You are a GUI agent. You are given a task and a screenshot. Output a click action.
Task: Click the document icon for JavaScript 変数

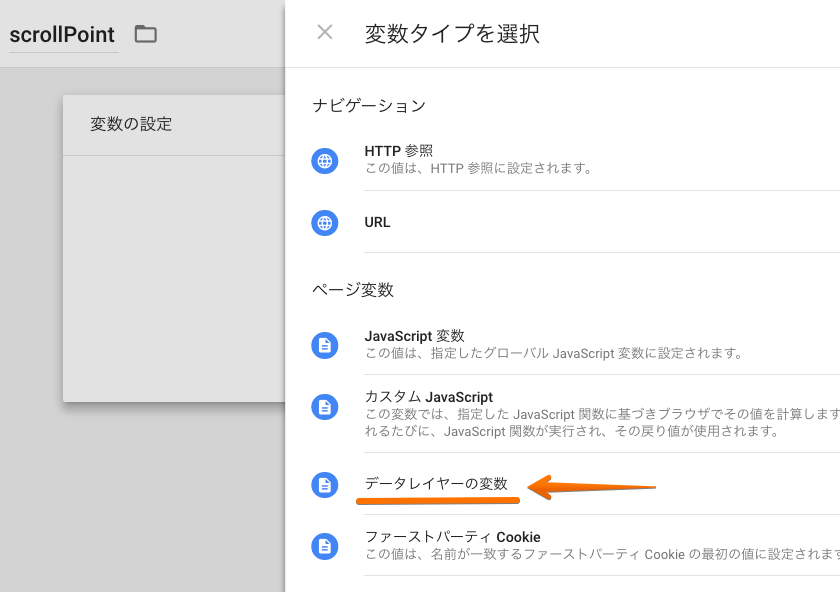click(x=324, y=345)
